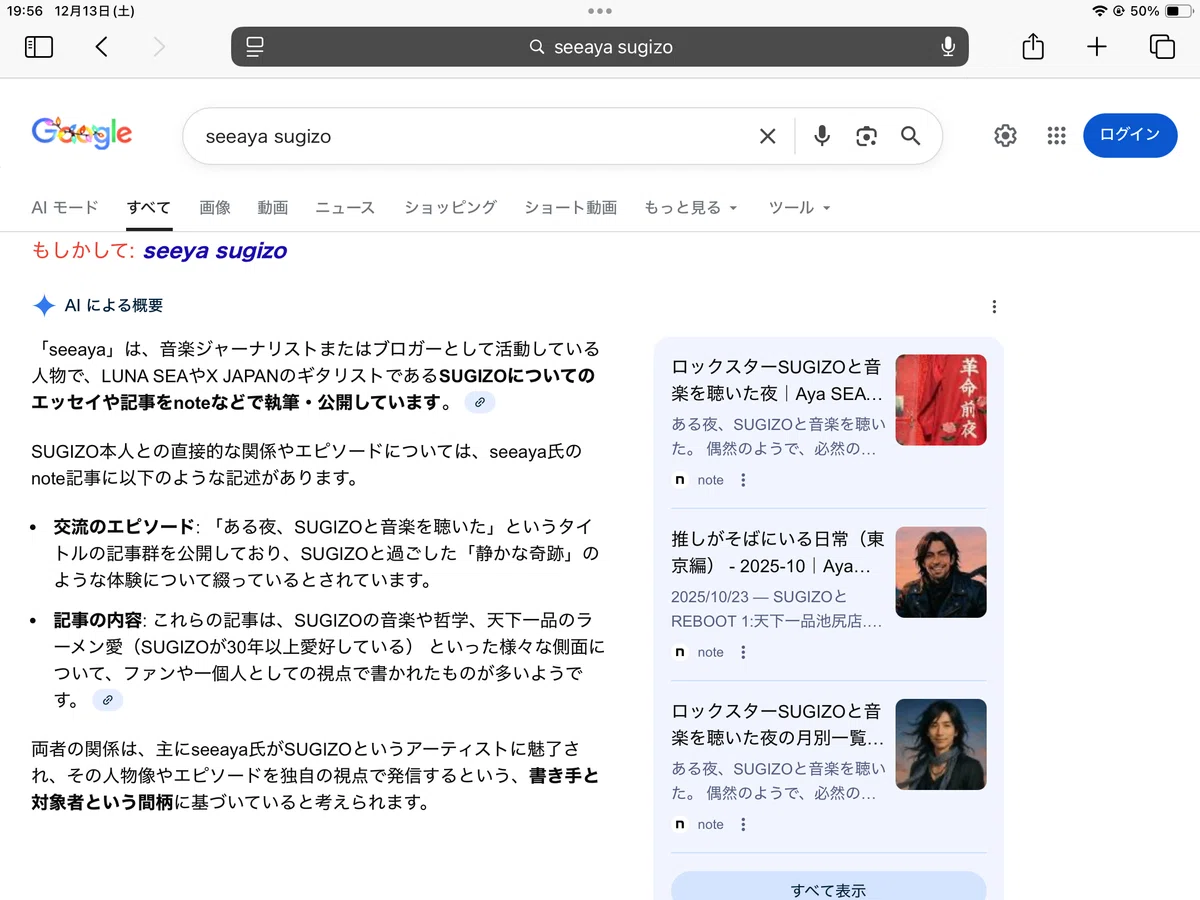
Task: Tap the Wi-Fi status icon
Action: 1100,11
